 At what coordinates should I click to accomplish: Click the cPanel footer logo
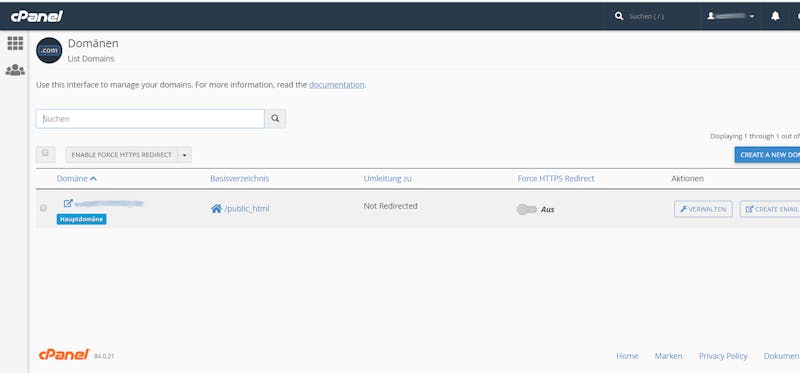point(64,354)
